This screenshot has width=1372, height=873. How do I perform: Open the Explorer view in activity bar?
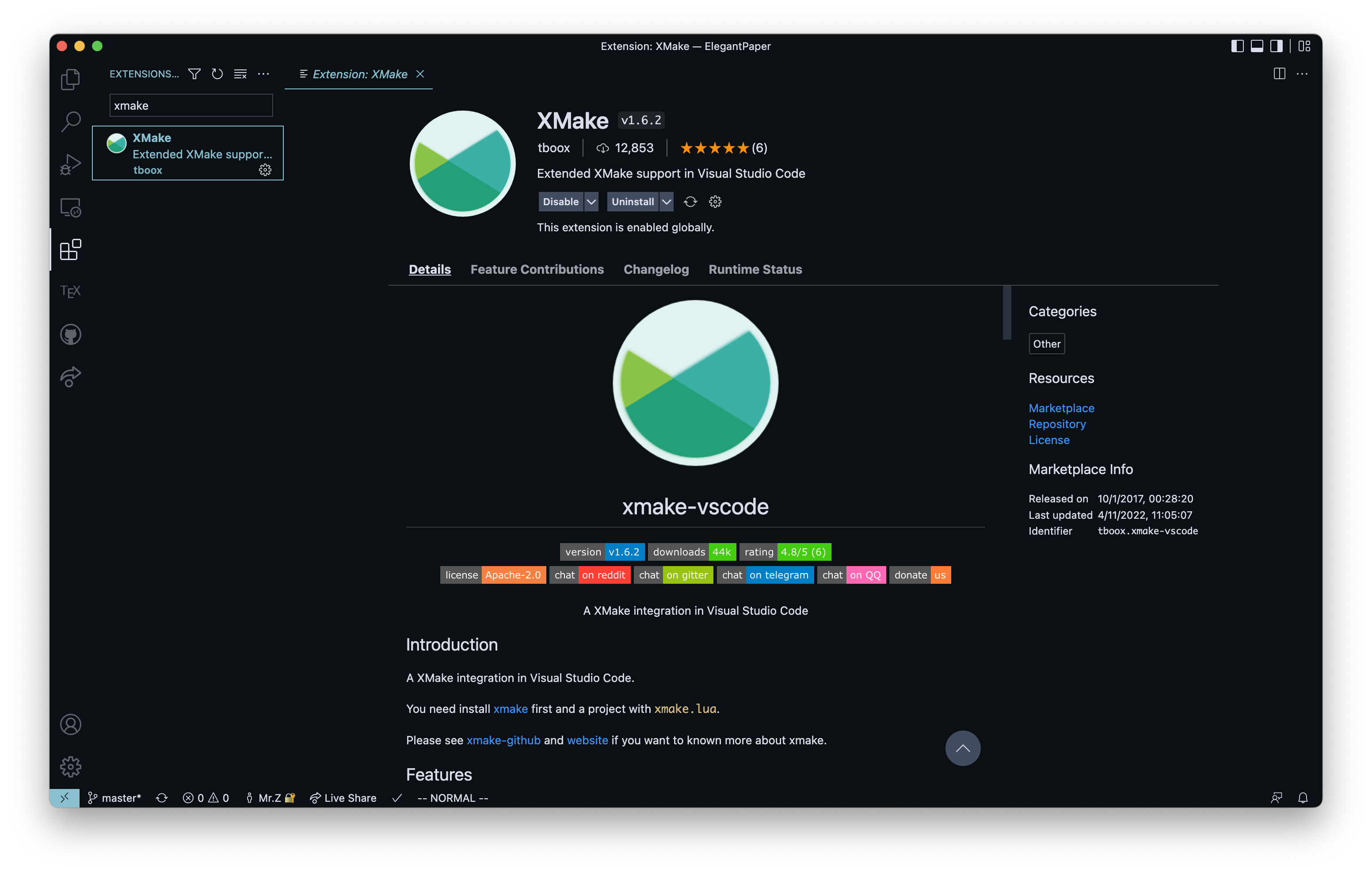pyautogui.click(x=70, y=79)
